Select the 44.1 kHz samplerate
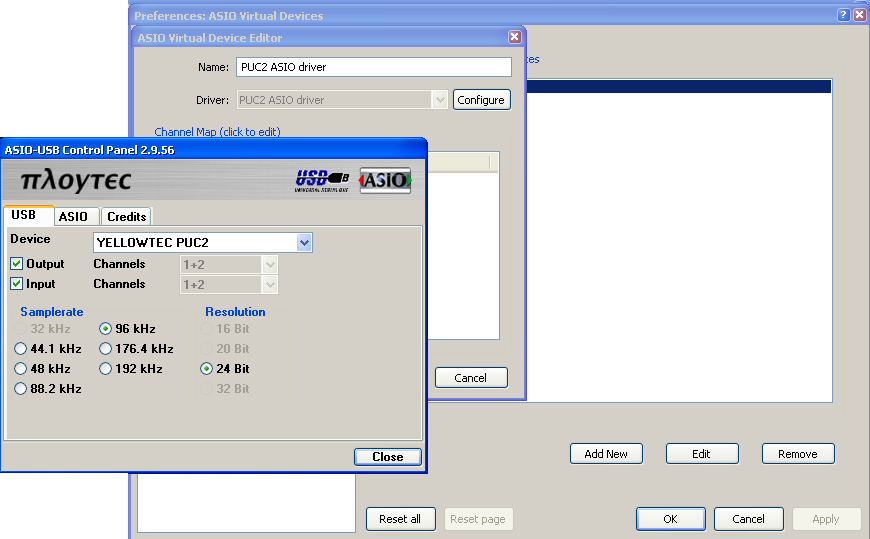The height and width of the screenshot is (539, 870). coord(21,349)
